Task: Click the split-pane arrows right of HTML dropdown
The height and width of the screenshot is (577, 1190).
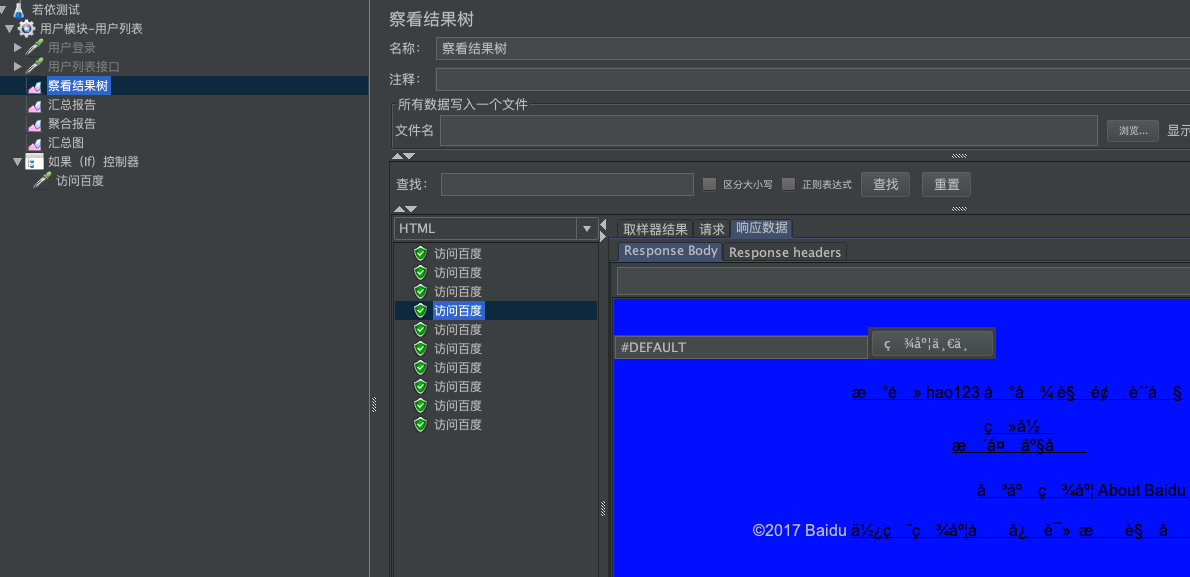Action: [603, 230]
